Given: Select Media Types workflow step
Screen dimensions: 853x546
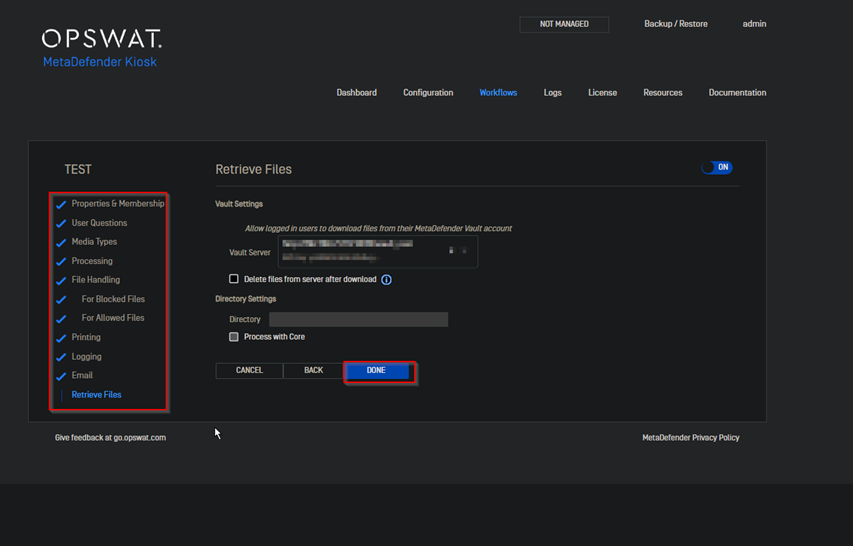Looking at the screenshot, I should [94, 241].
